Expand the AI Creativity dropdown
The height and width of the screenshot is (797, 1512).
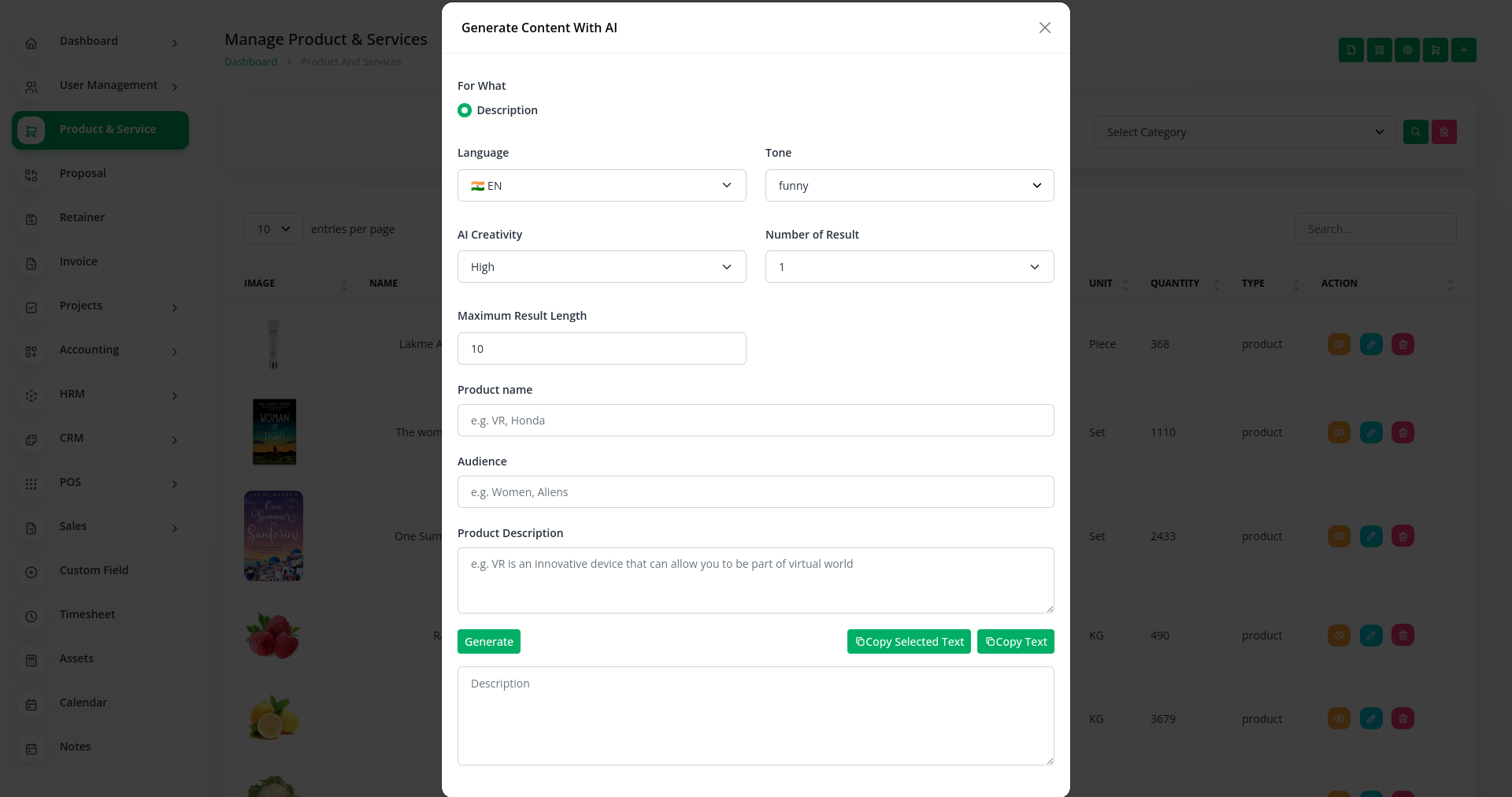[x=601, y=267]
